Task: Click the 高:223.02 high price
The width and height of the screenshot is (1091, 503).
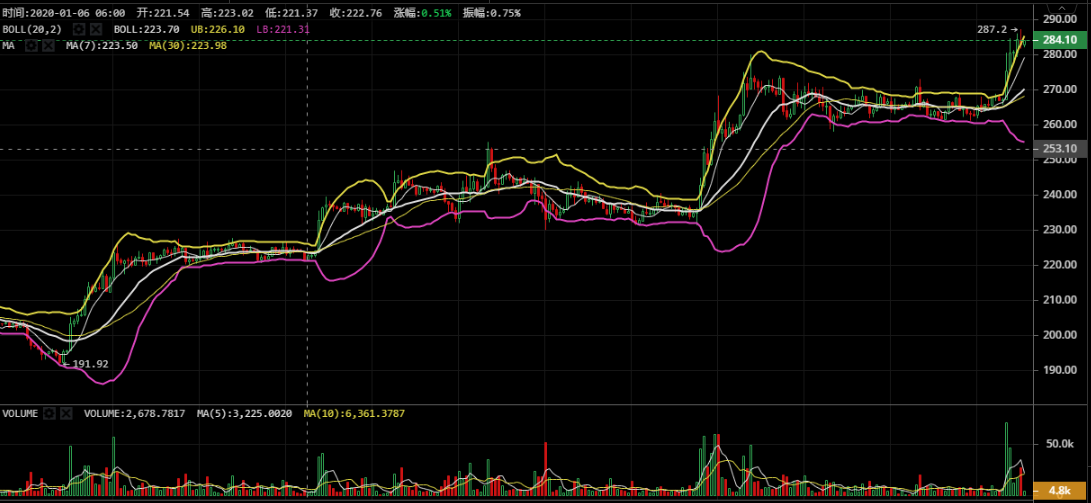Action: pos(230,13)
